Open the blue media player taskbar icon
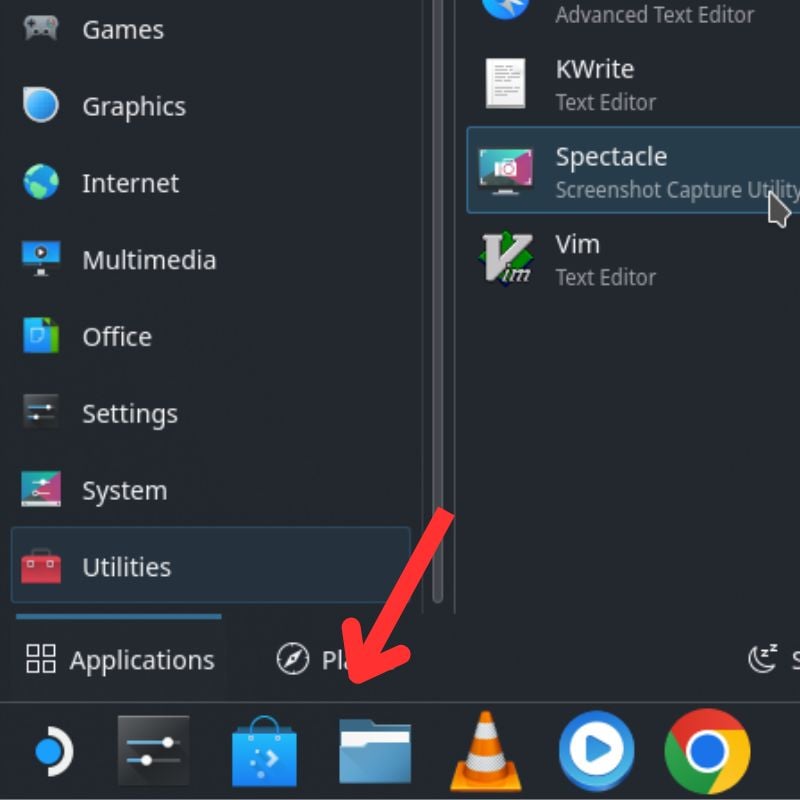 coord(596,751)
